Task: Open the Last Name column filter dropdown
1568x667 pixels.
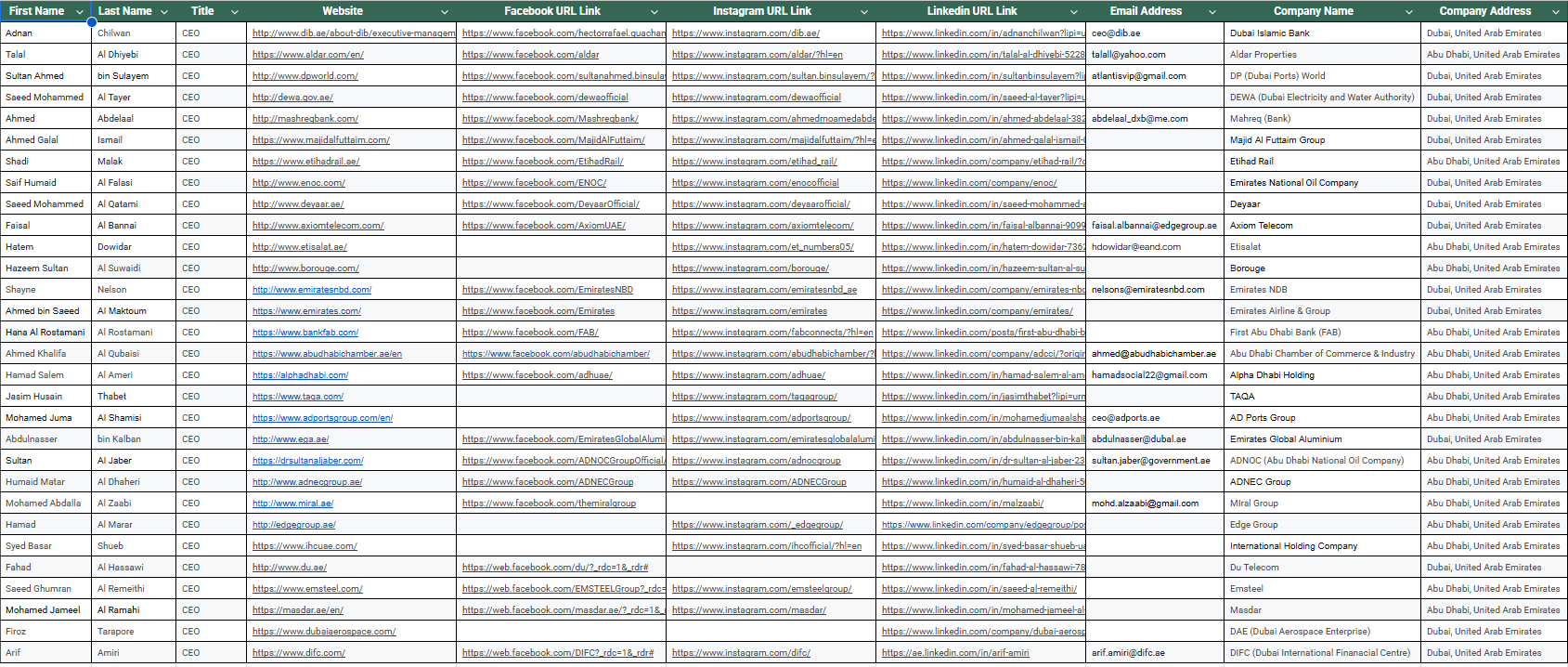Action: [x=164, y=12]
